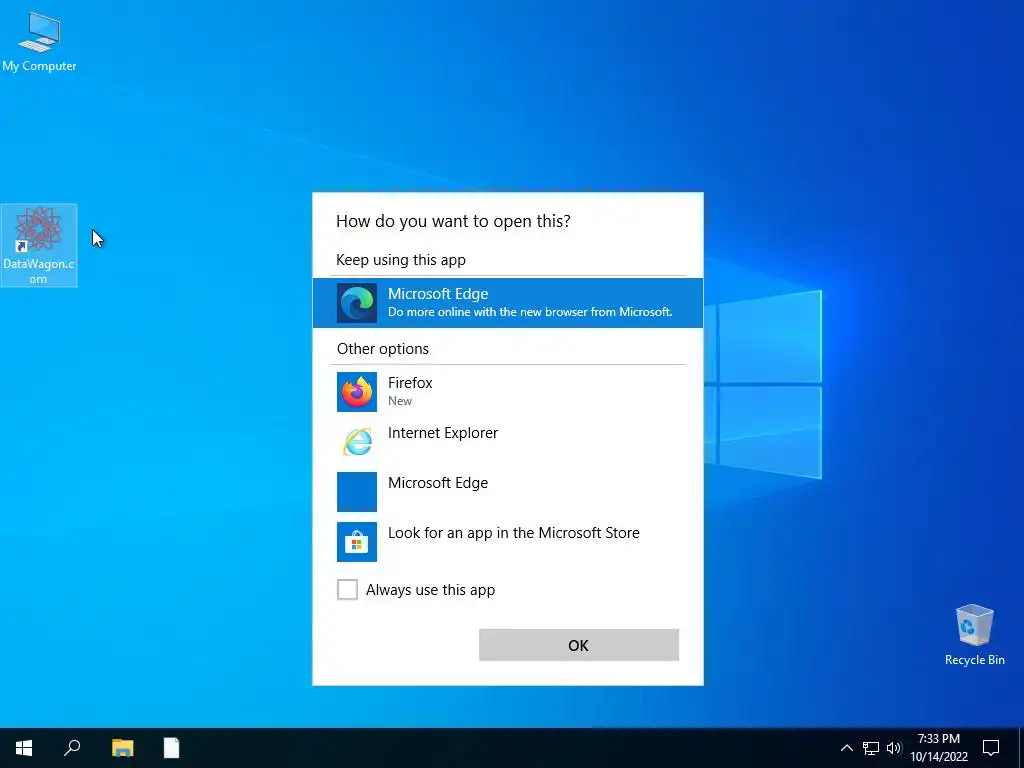Select the My Computer desktop icon
Image resolution: width=1024 pixels, height=768 pixels.
pos(39,42)
